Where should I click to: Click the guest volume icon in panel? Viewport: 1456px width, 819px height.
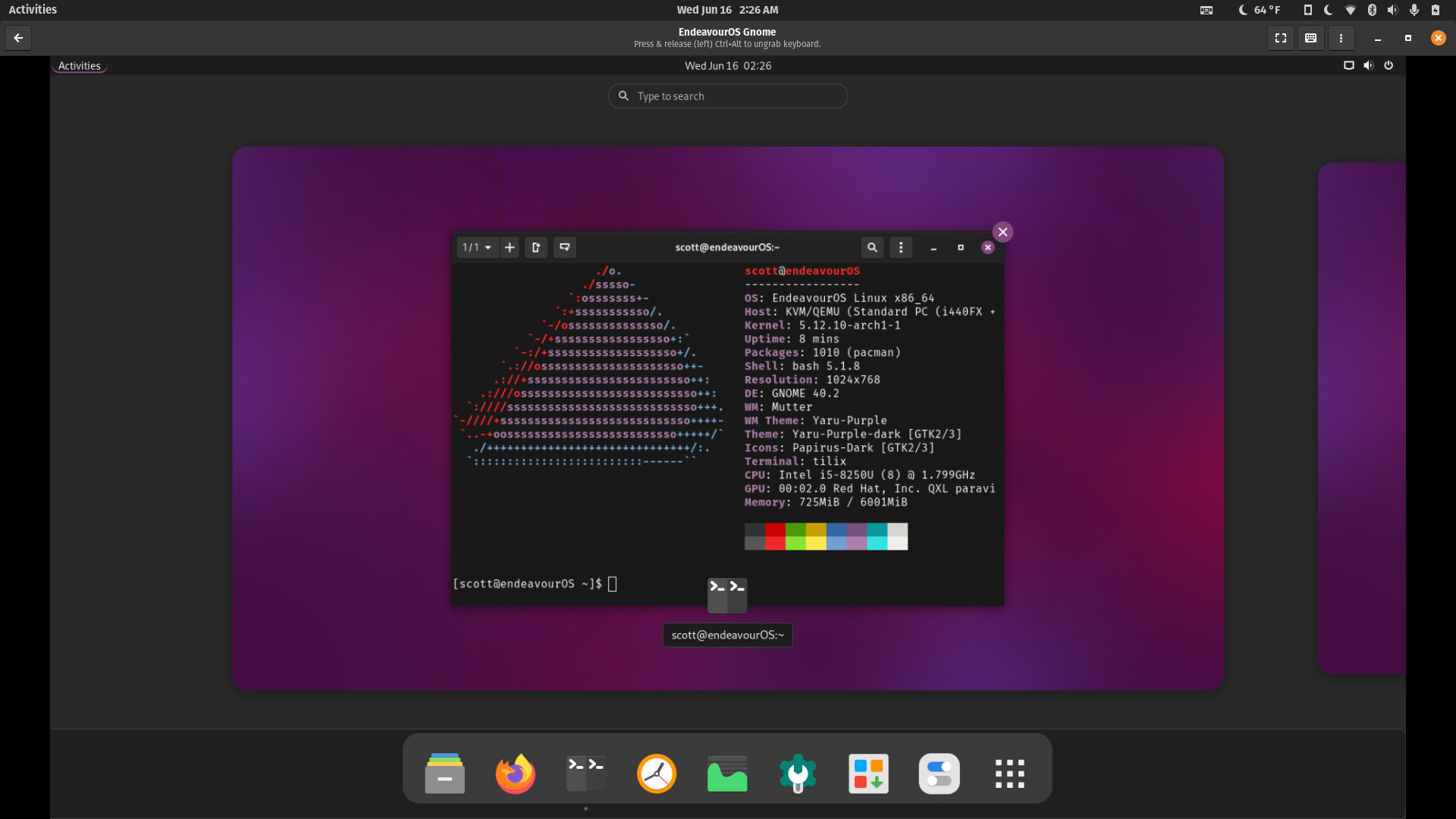1369,65
